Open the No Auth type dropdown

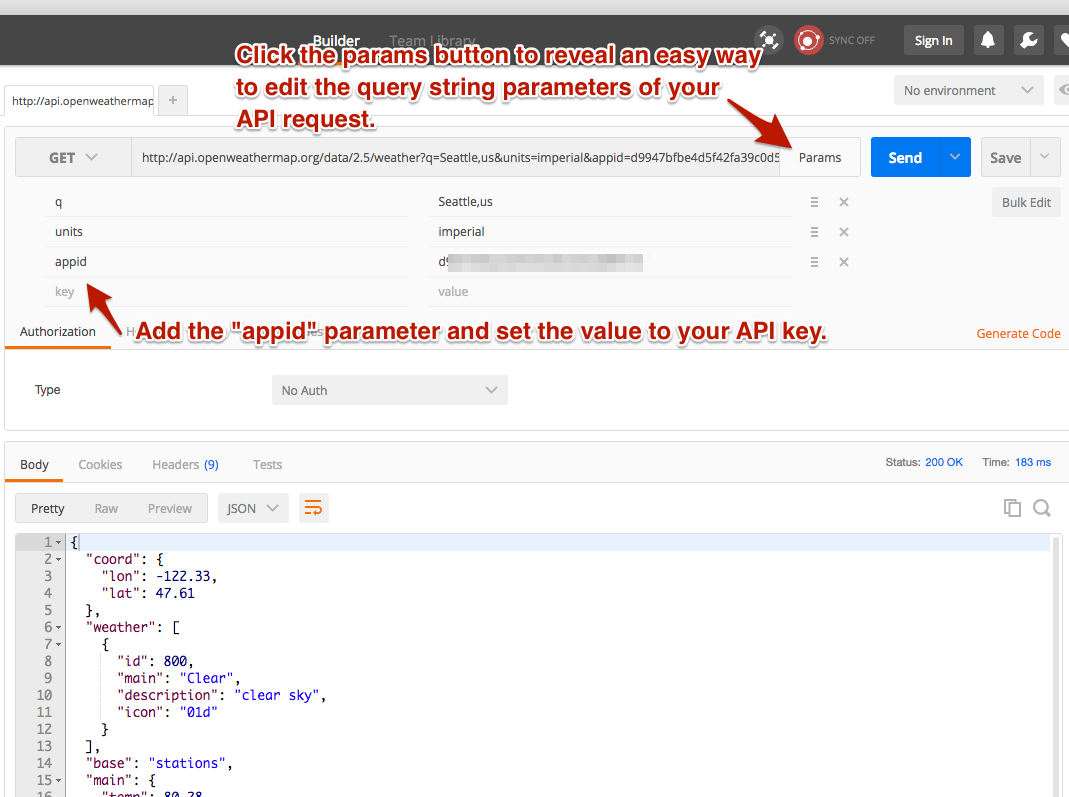tap(389, 389)
